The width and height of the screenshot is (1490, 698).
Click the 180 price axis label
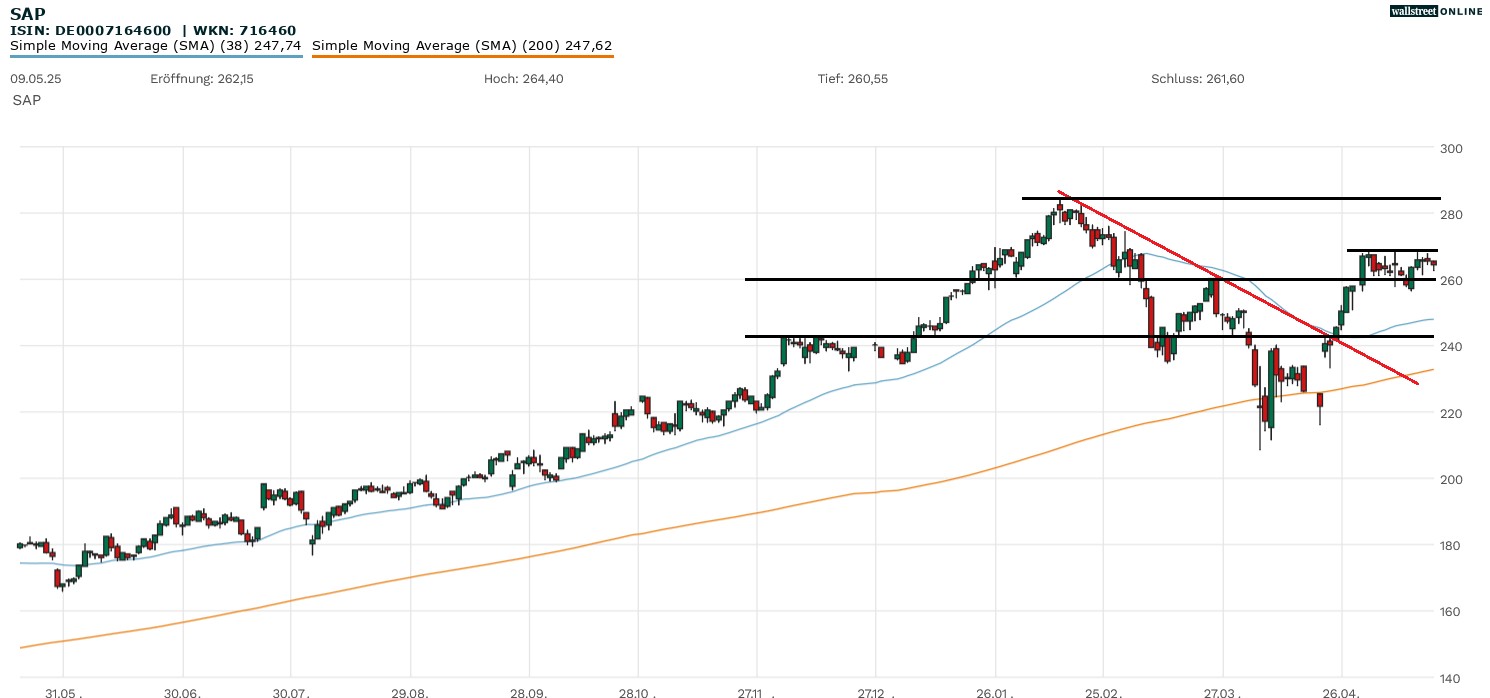1451,545
